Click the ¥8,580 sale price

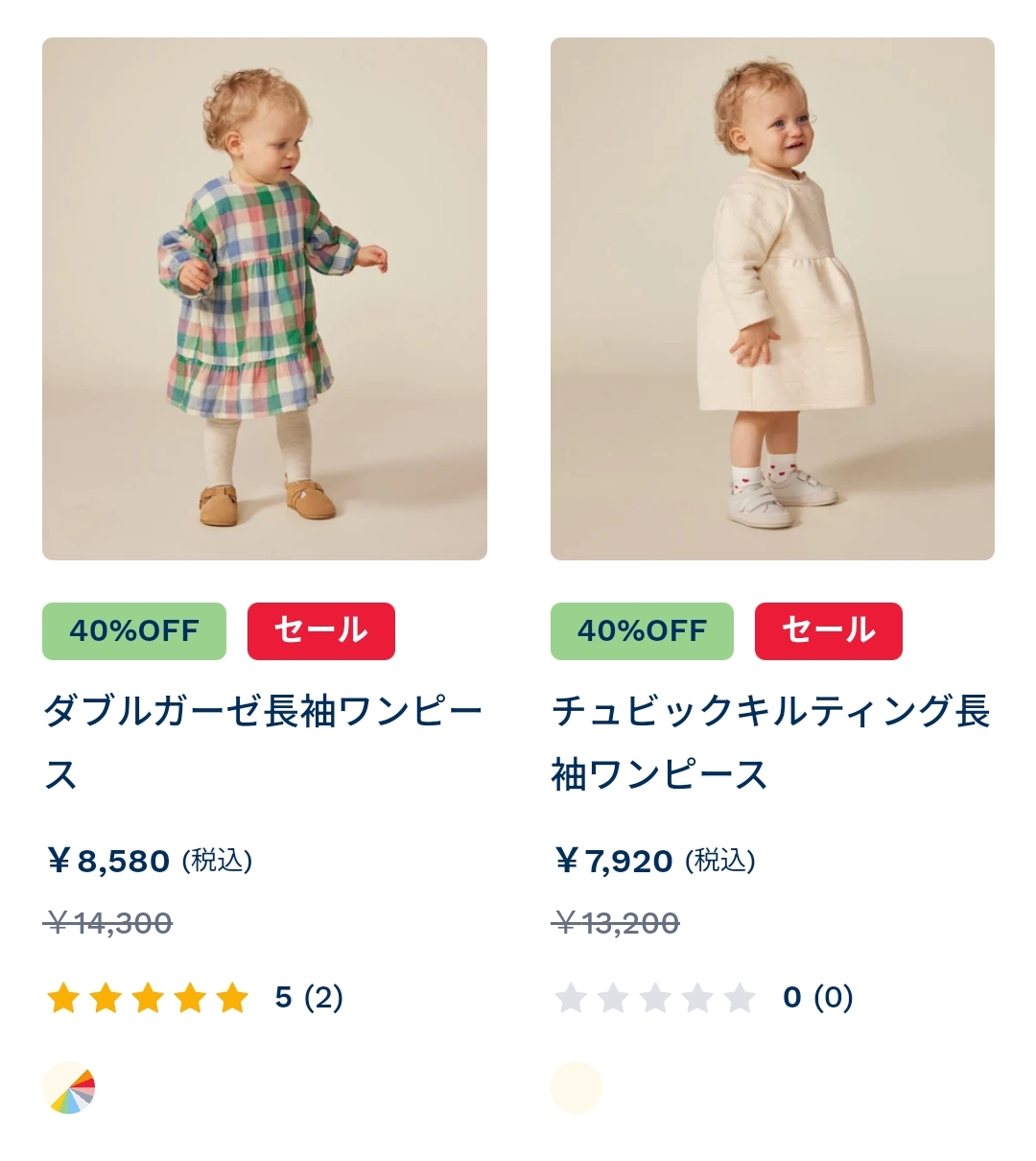[x=107, y=861]
